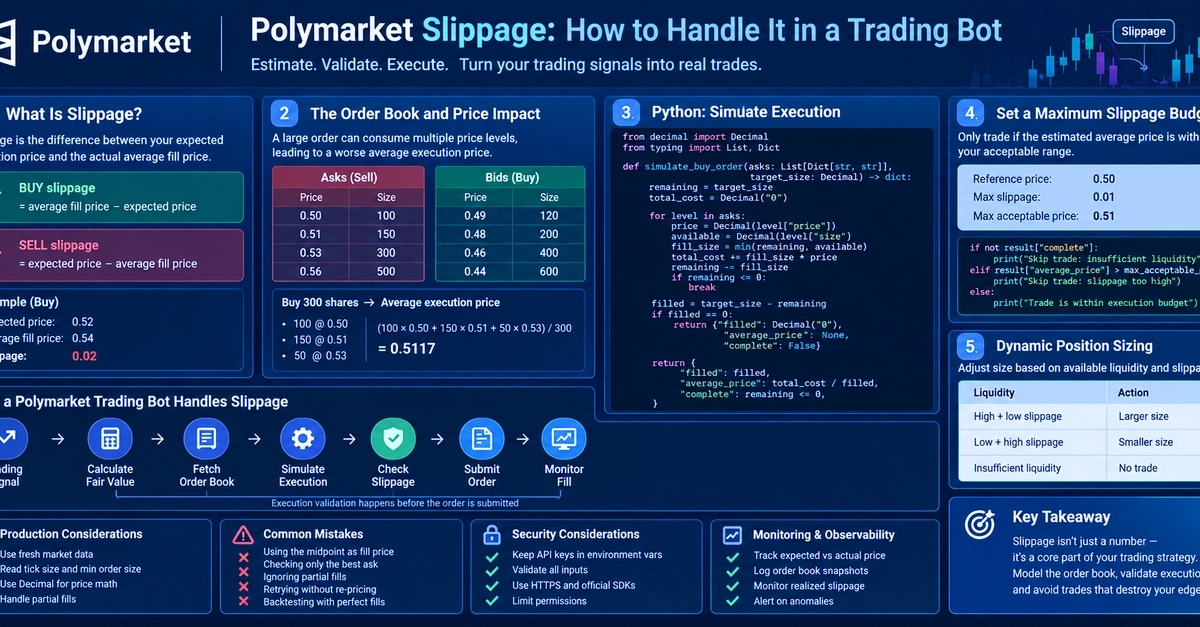1200x627 pixels.
Task: Click the "= 0.5117" average execution price result
Action: point(406,349)
